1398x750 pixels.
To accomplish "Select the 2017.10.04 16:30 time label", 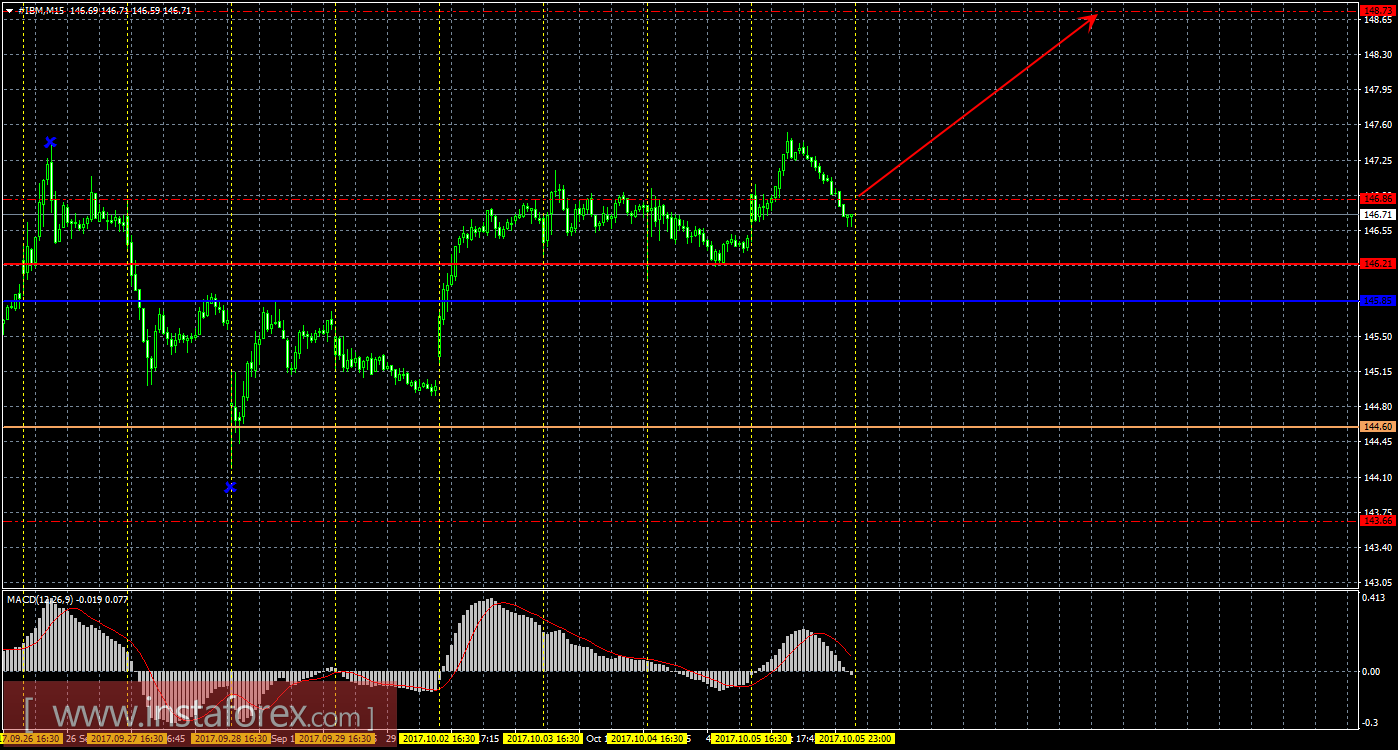I will pyautogui.click(x=649, y=739).
